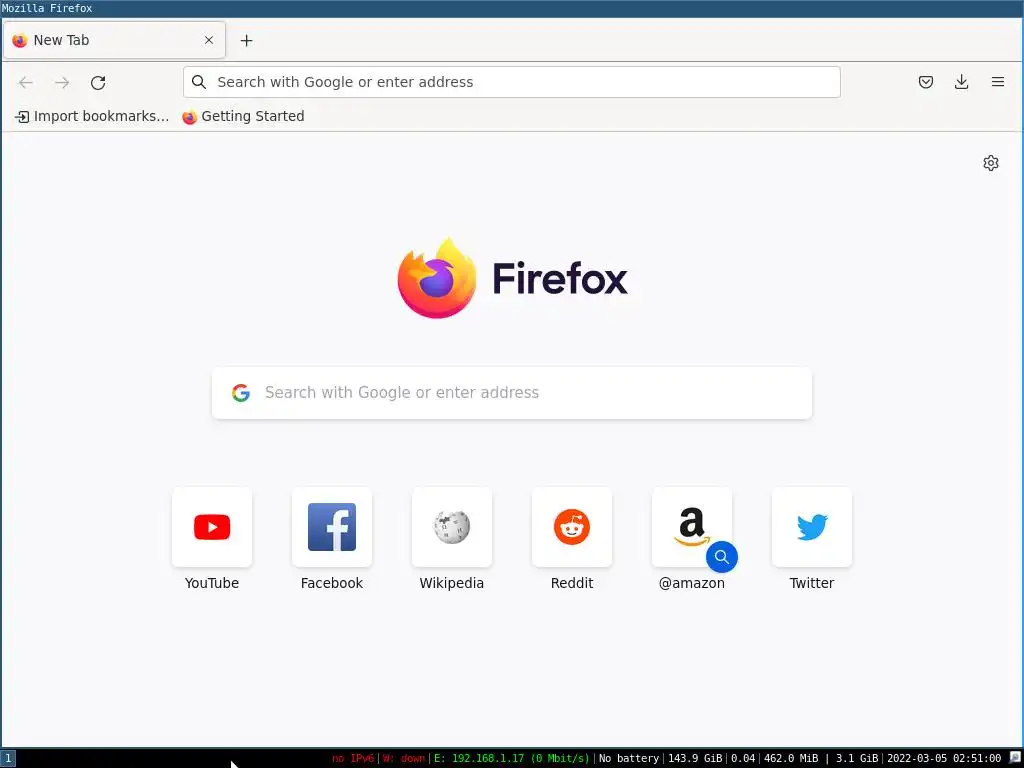Viewport: 1024px width, 768px height.
Task: Select the New Tab tab
Action: pyautogui.click(x=114, y=40)
